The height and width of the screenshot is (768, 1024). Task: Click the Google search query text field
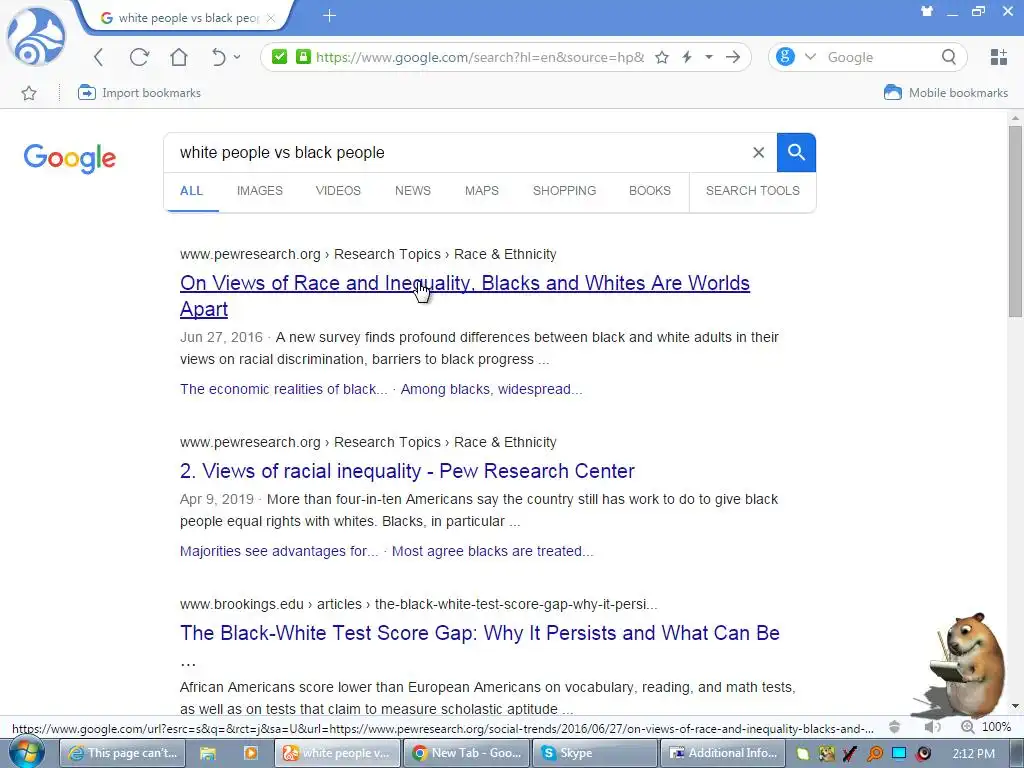point(457,152)
